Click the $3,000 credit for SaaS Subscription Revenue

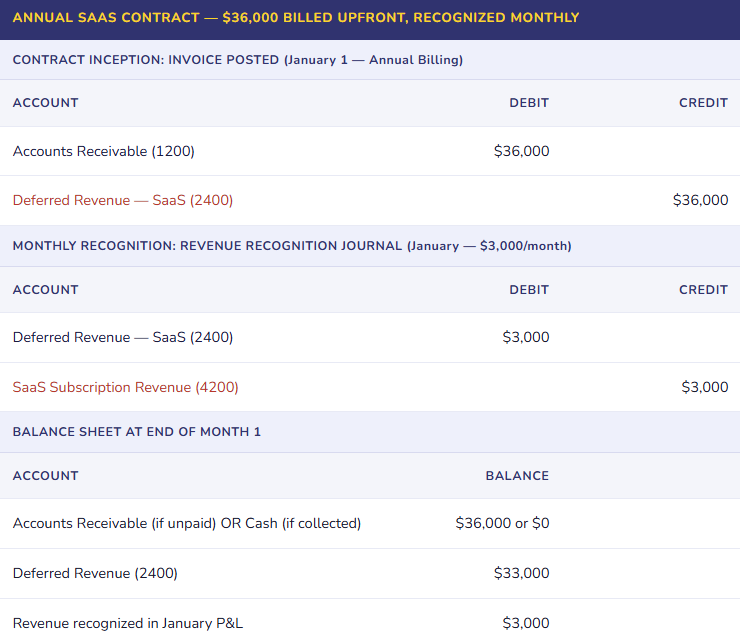704,387
